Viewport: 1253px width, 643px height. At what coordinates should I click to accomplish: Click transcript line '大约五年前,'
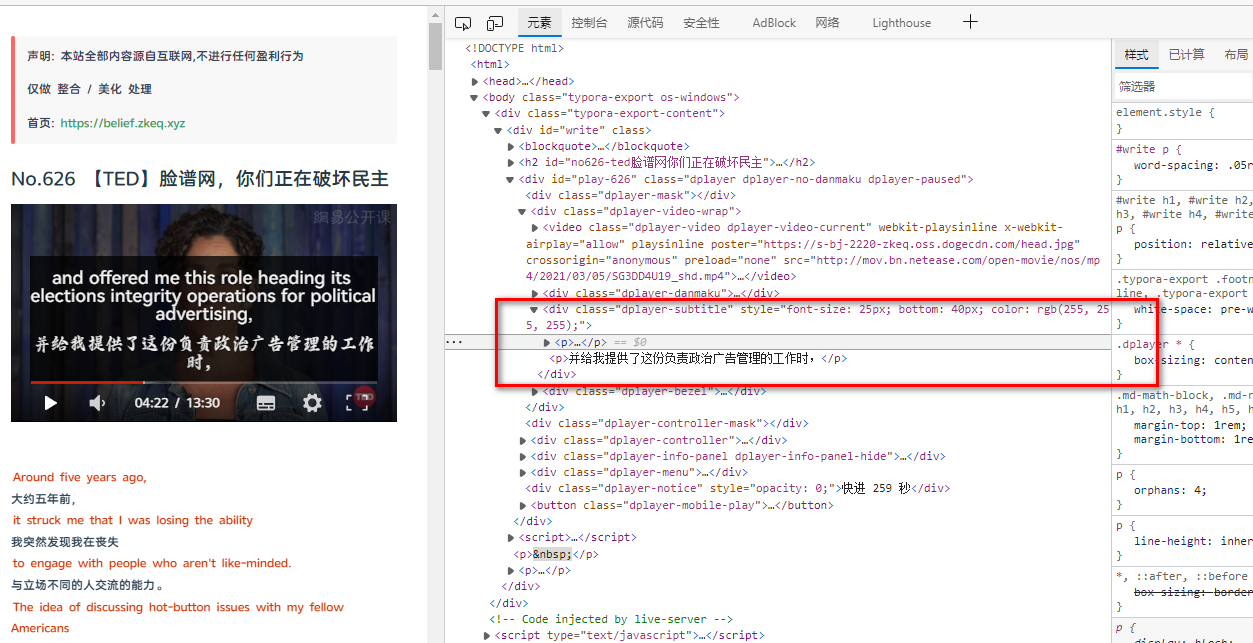click(x=43, y=499)
